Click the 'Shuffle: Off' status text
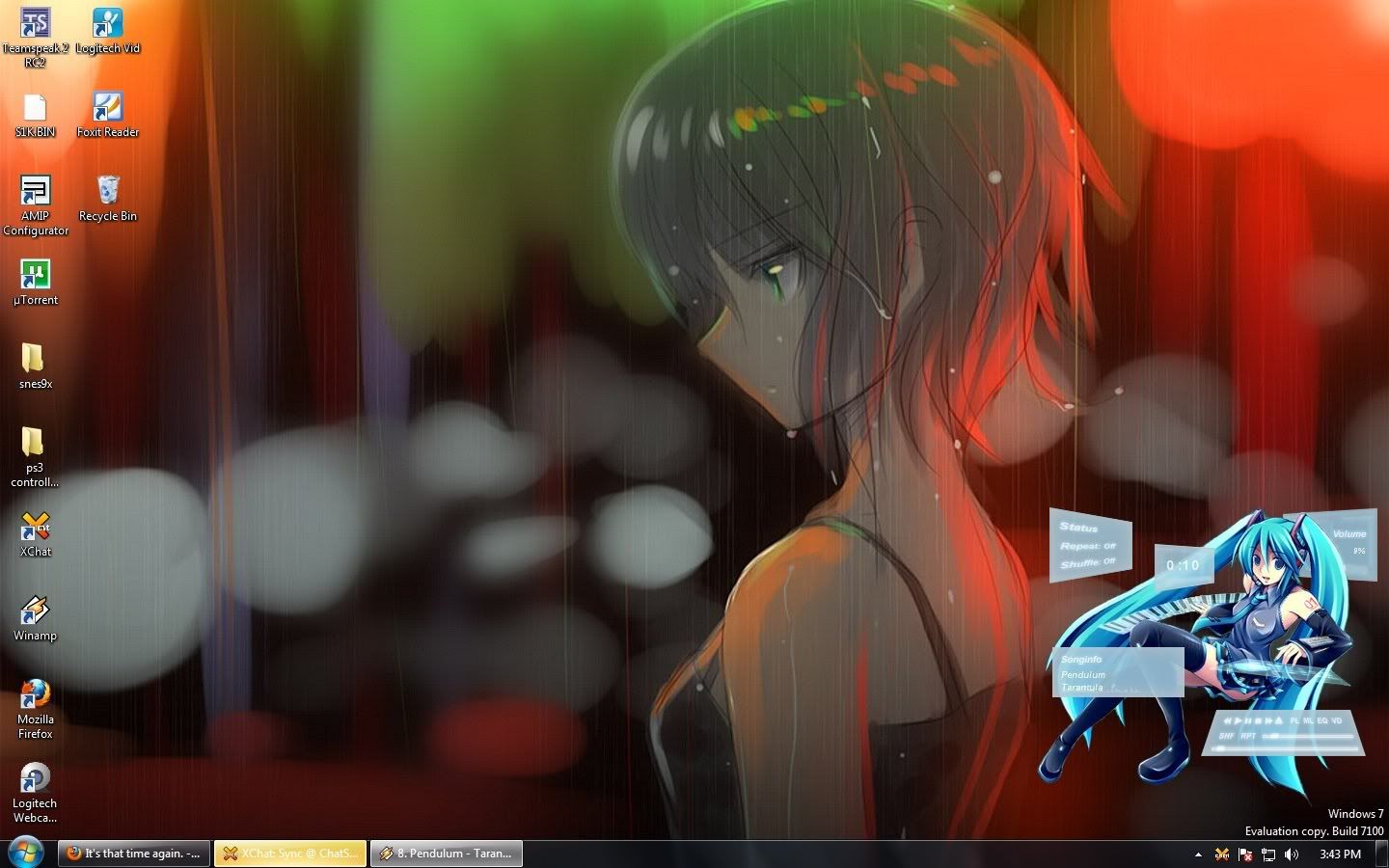The height and width of the screenshot is (868, 1389). coord(1088,562)
